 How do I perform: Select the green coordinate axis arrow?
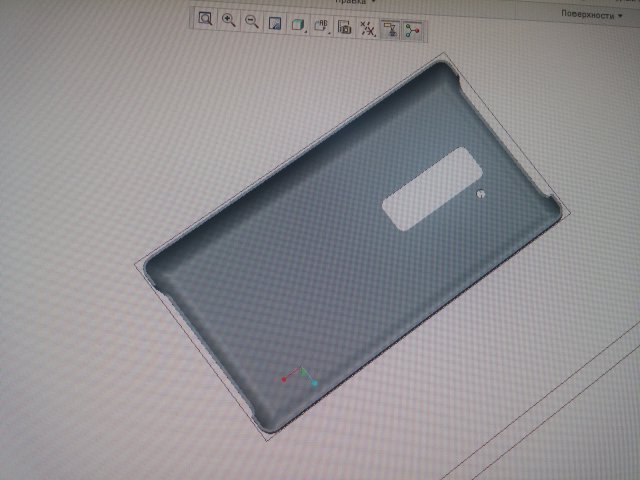point(304,371)
